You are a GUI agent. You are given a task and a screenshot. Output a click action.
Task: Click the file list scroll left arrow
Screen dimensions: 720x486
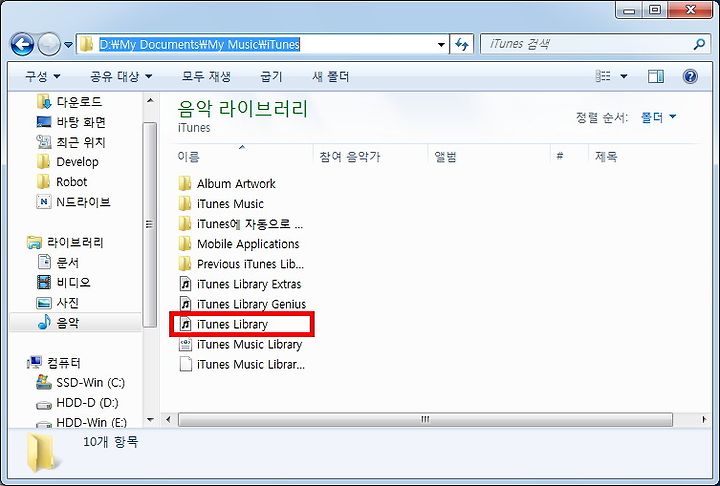[x=169, y=419]
